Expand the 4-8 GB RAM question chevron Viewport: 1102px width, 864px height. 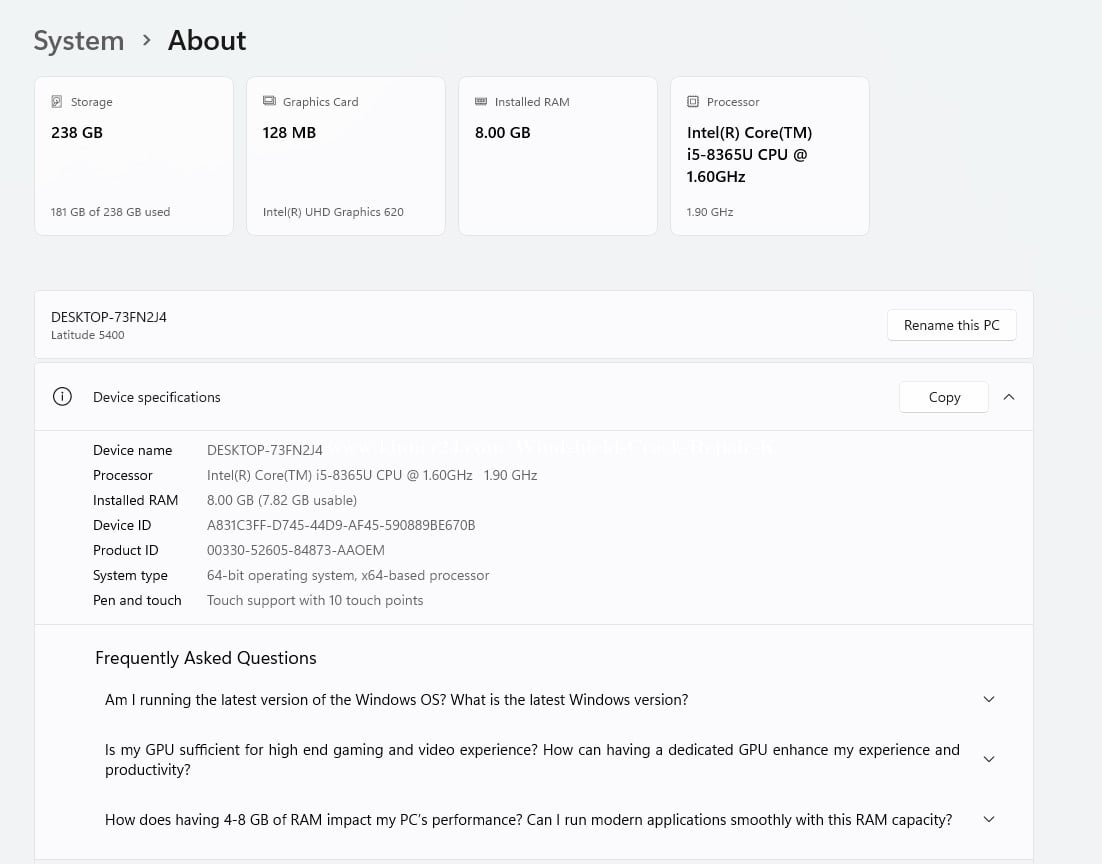pos(988,820)
